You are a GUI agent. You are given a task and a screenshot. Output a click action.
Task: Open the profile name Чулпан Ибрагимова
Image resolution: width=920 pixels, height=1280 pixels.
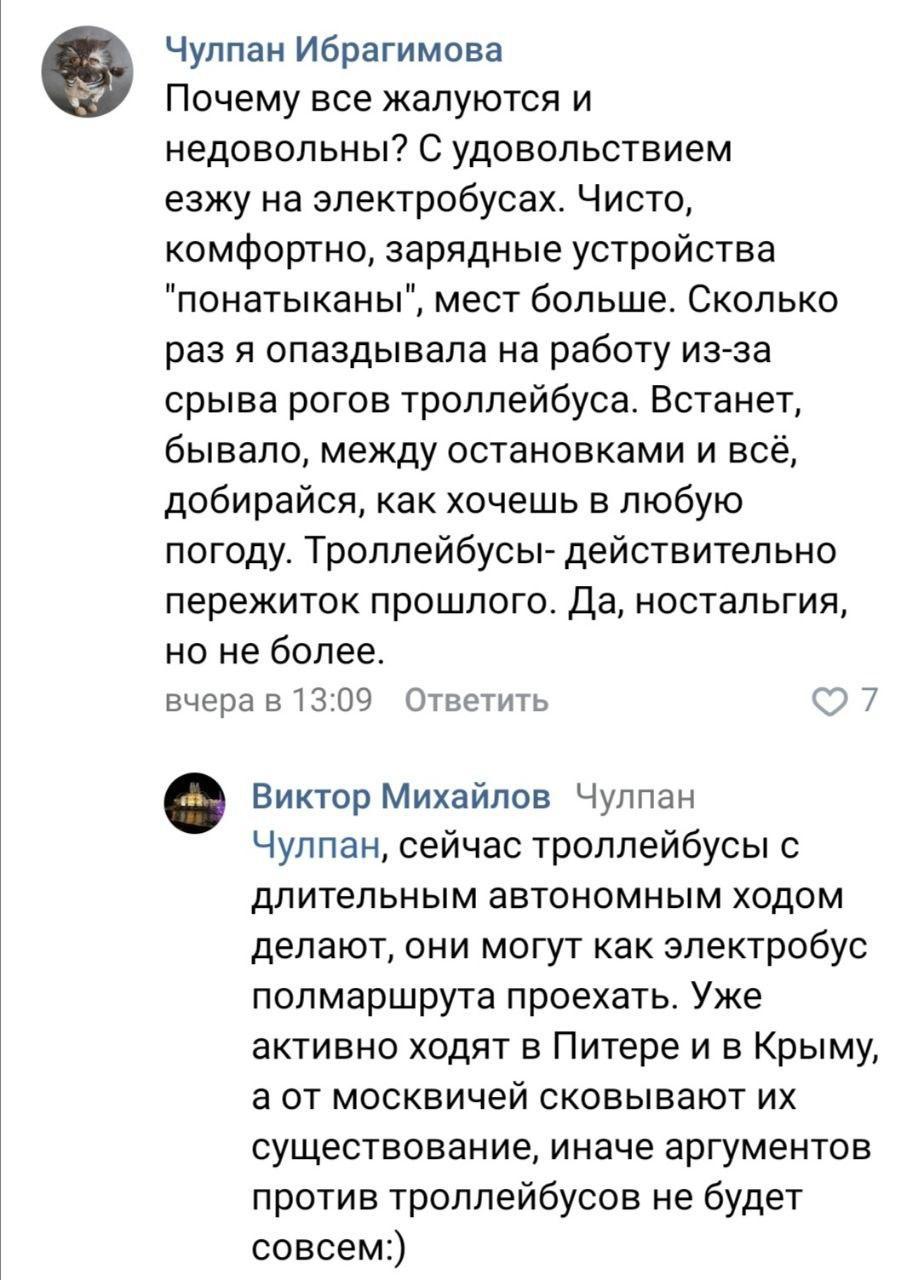[333, 49]
